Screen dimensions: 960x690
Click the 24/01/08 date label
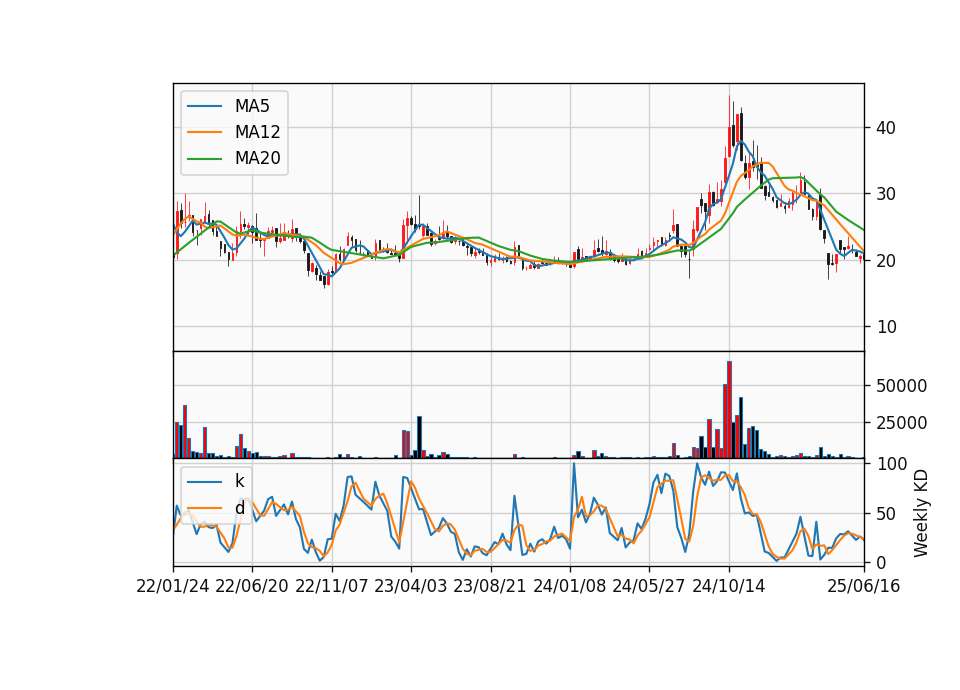[569, 586]
